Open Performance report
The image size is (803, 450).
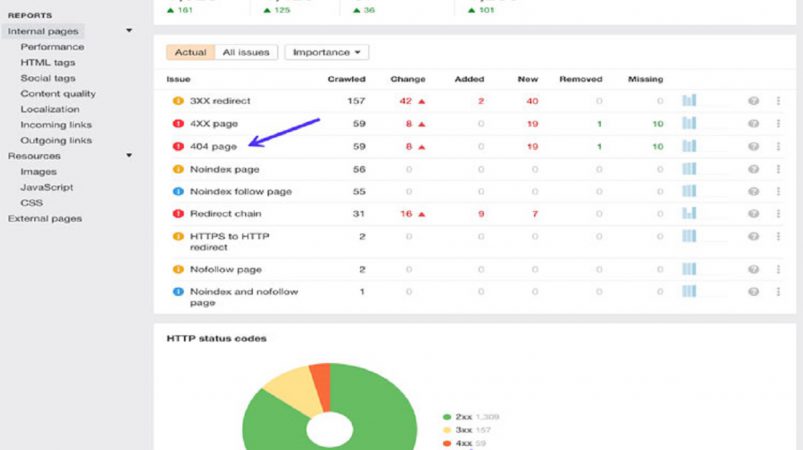(x=52, y=47)
